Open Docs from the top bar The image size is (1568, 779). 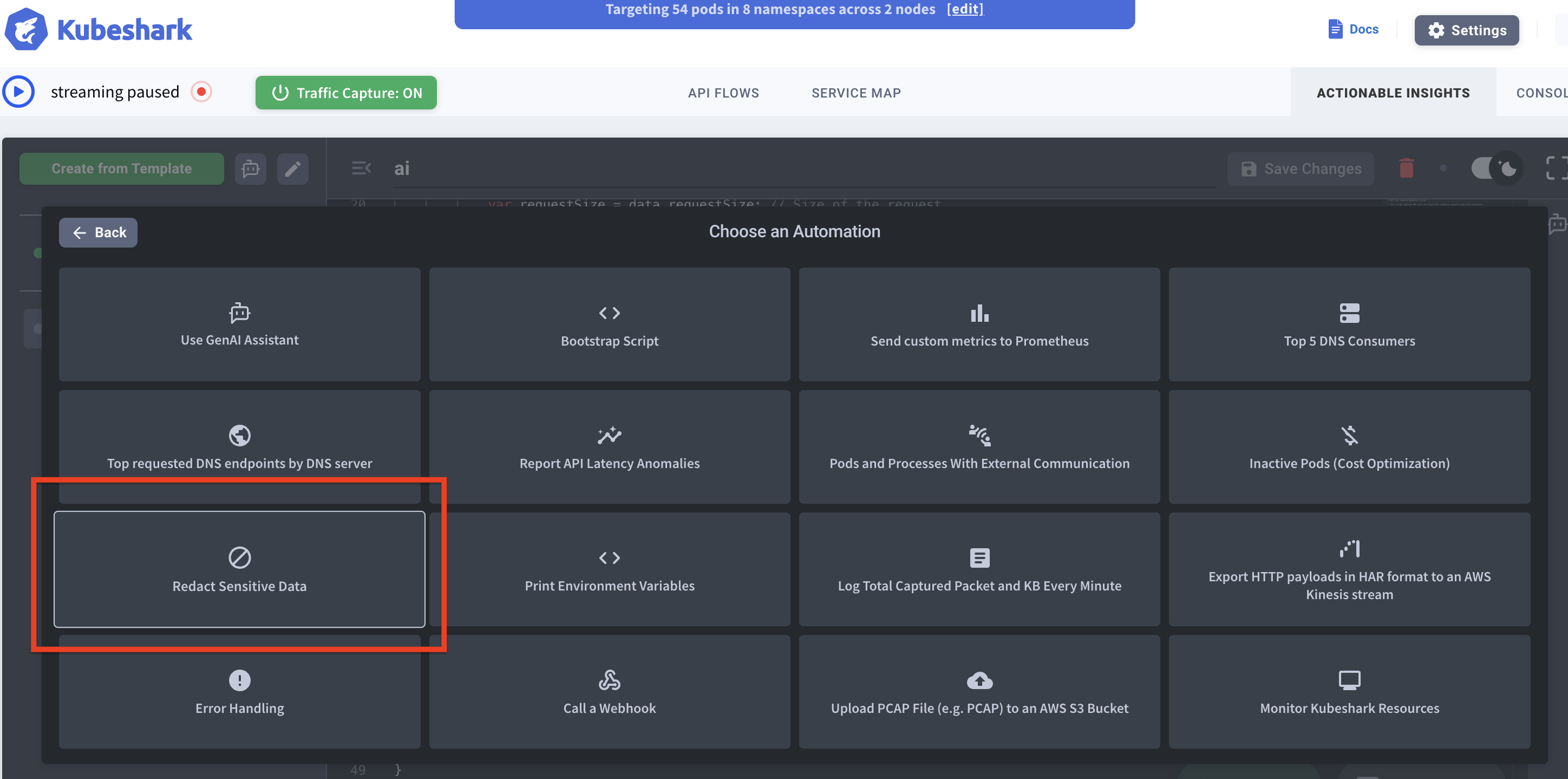(1353, 29)
